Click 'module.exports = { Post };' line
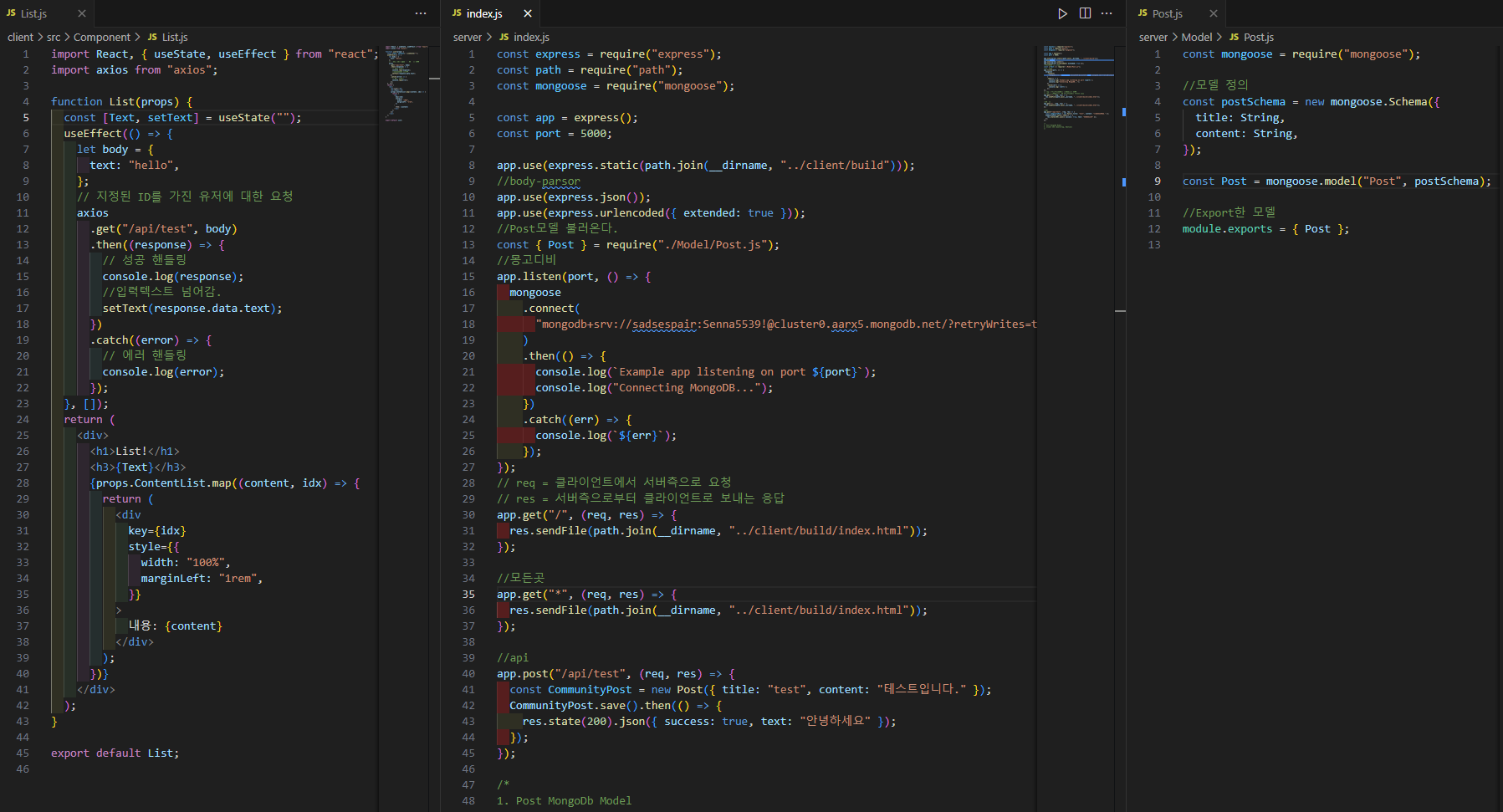 [x=1265, y=229]
